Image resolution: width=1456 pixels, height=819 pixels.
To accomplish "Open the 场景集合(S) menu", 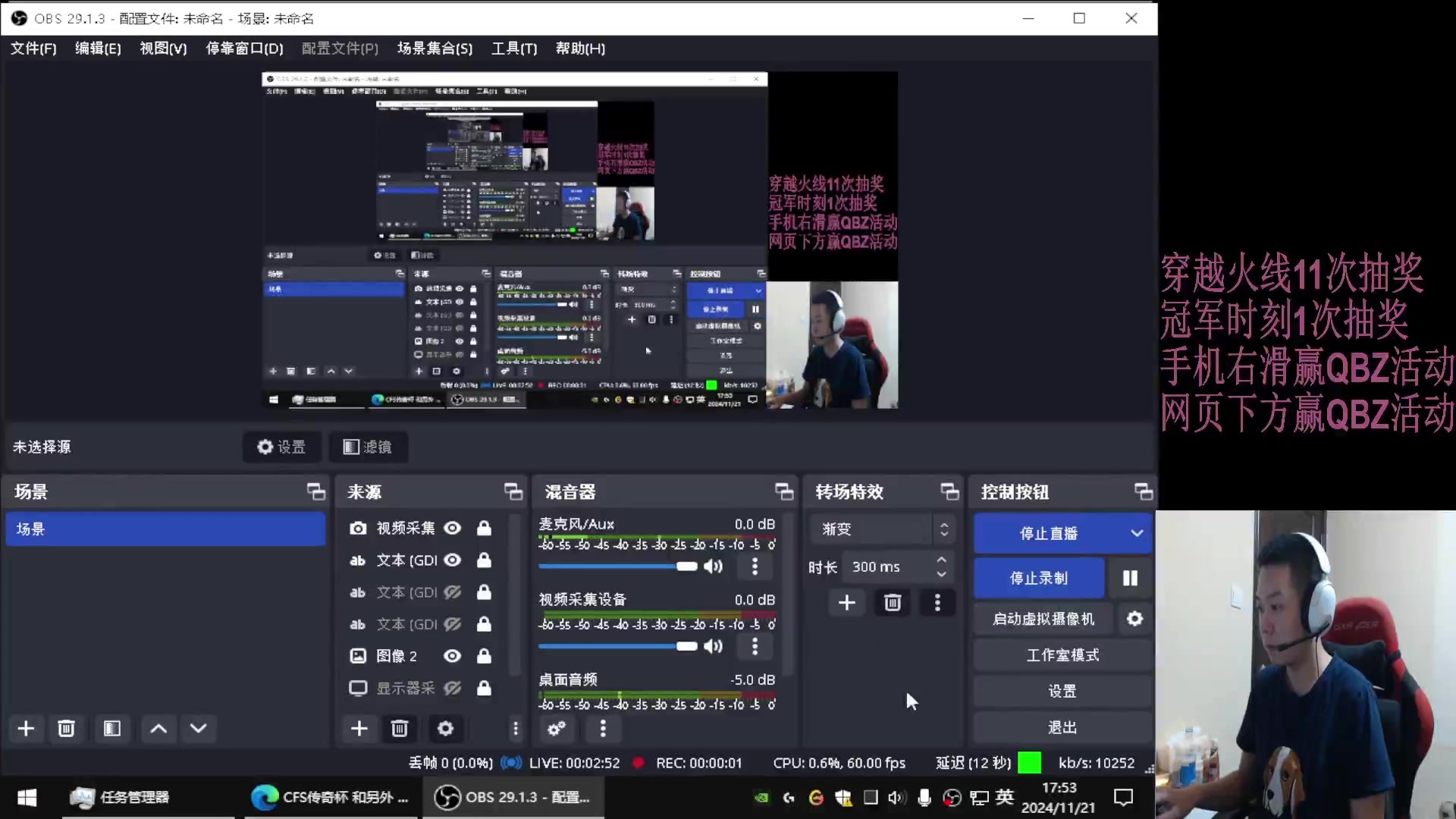I will point(435,49).
